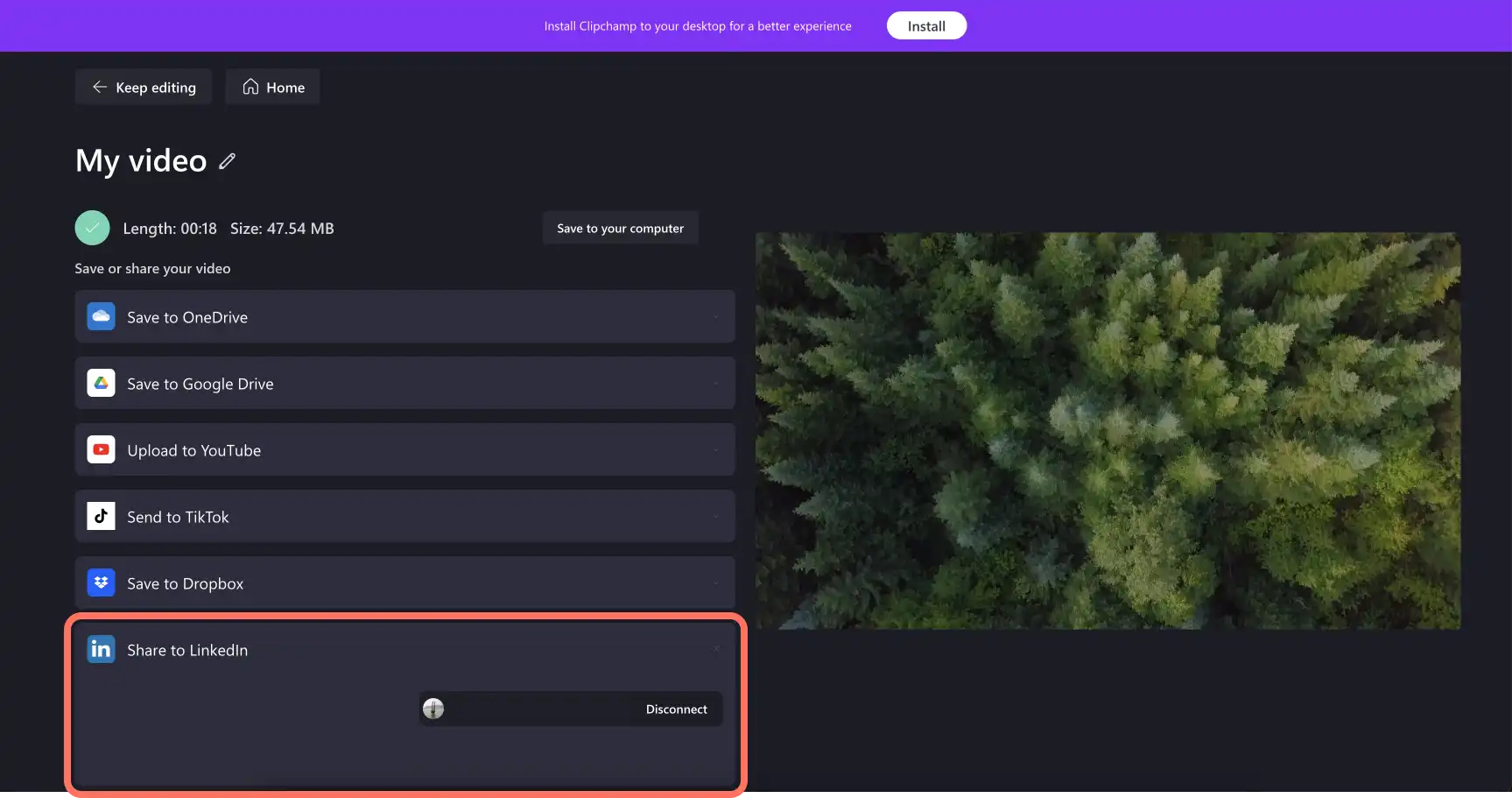Viewport: 1512px width, 798px height.
Task: Expand the Save to OneDrive option
Action: pyautogui.click(x=404, y=316)
